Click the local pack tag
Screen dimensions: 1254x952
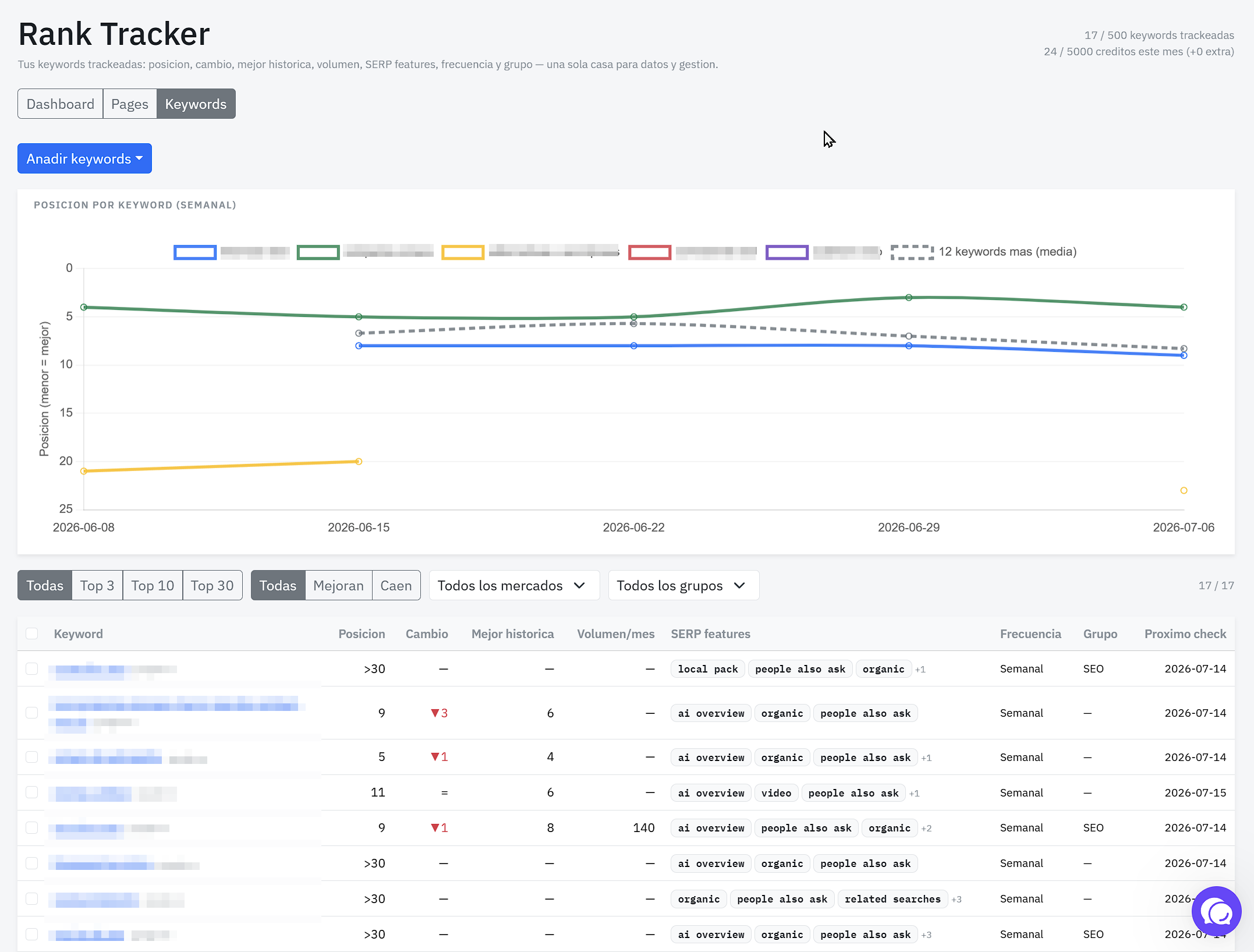point(708,669)
